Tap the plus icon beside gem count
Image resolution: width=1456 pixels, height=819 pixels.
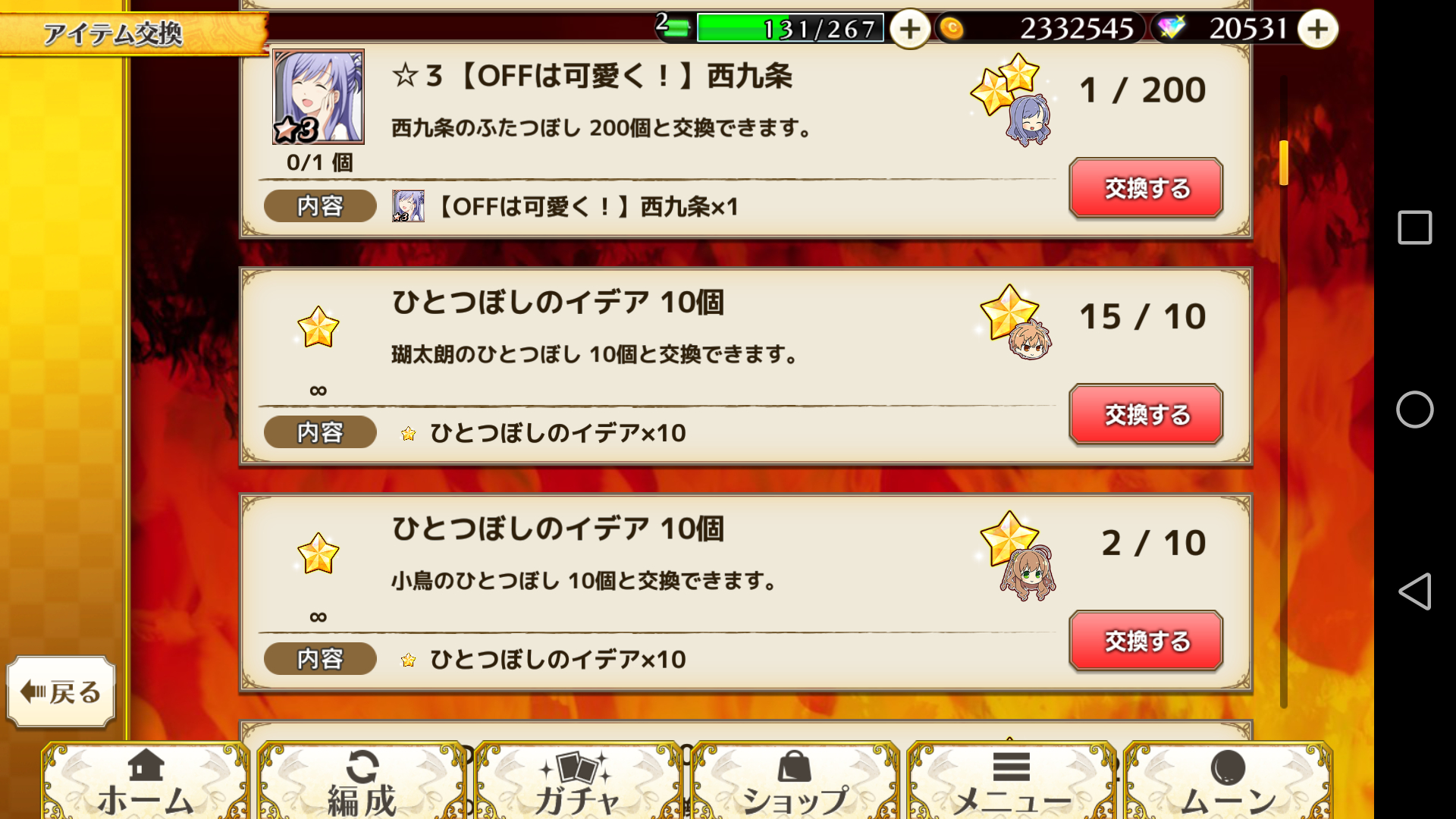(1317, 30)
